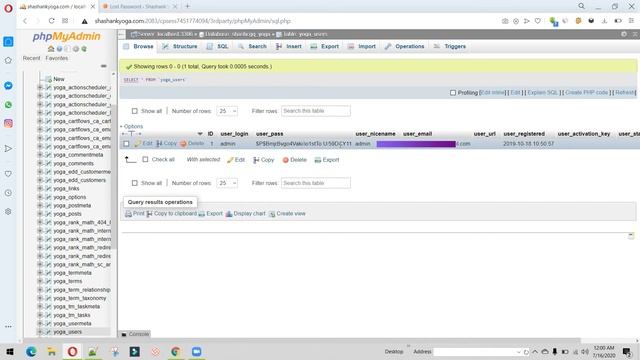This screenshot has height=360, width=640.
Task: Expand yoga_usermeta table node
Action: pos(40,323)
